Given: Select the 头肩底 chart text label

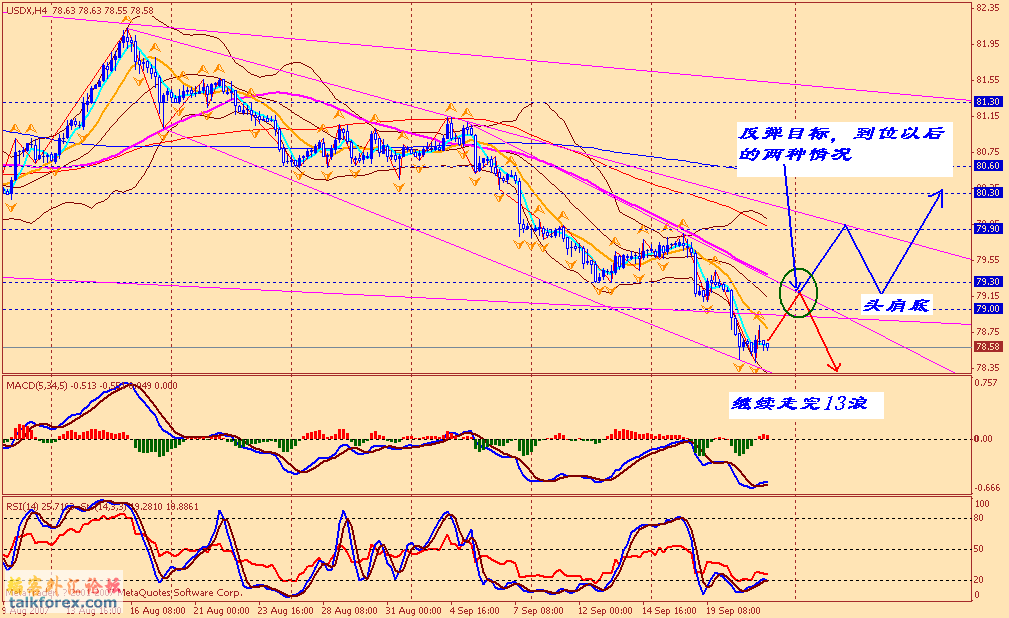Looking at the screenshot, I should click(896, 304).
